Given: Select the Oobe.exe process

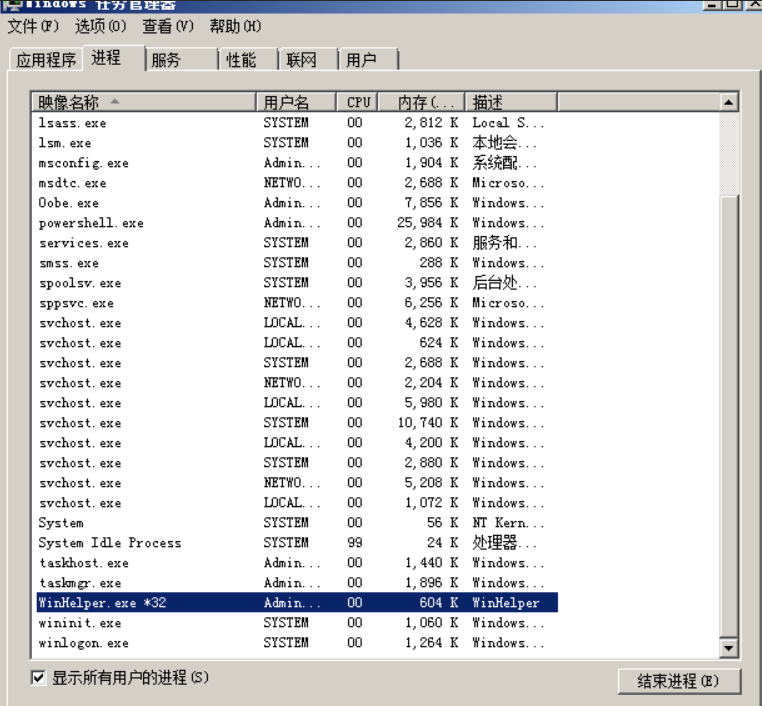Looking at the screenshot, I should pyautogui.click(x=295, y=203).
